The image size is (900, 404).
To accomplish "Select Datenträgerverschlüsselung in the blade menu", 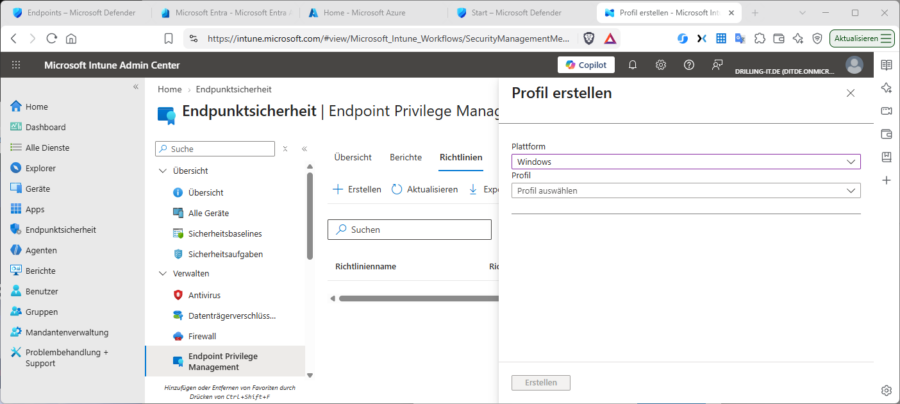I will [224, 316].
